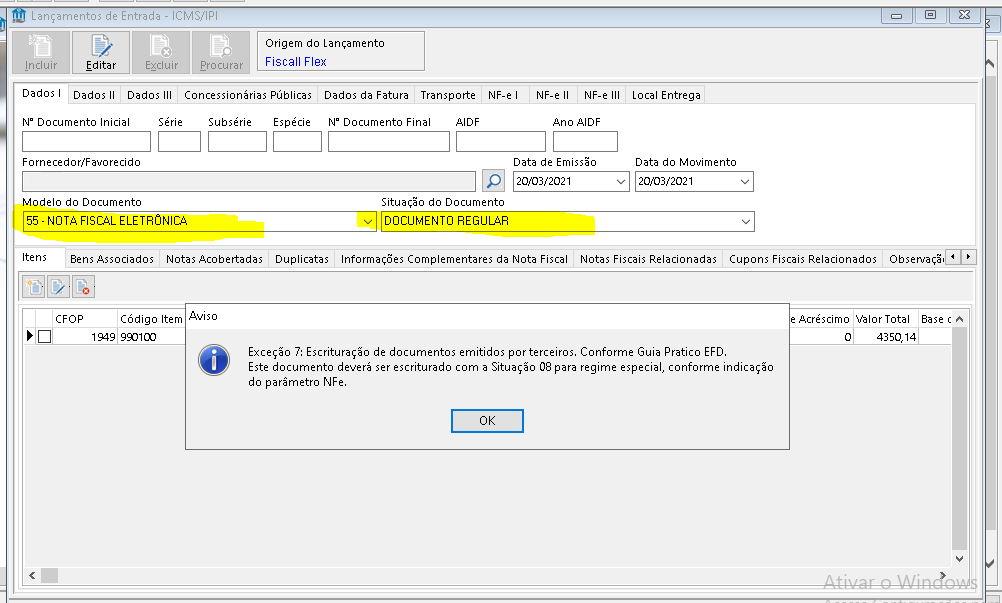Focus Nº Documento Final field

(389, 141)
